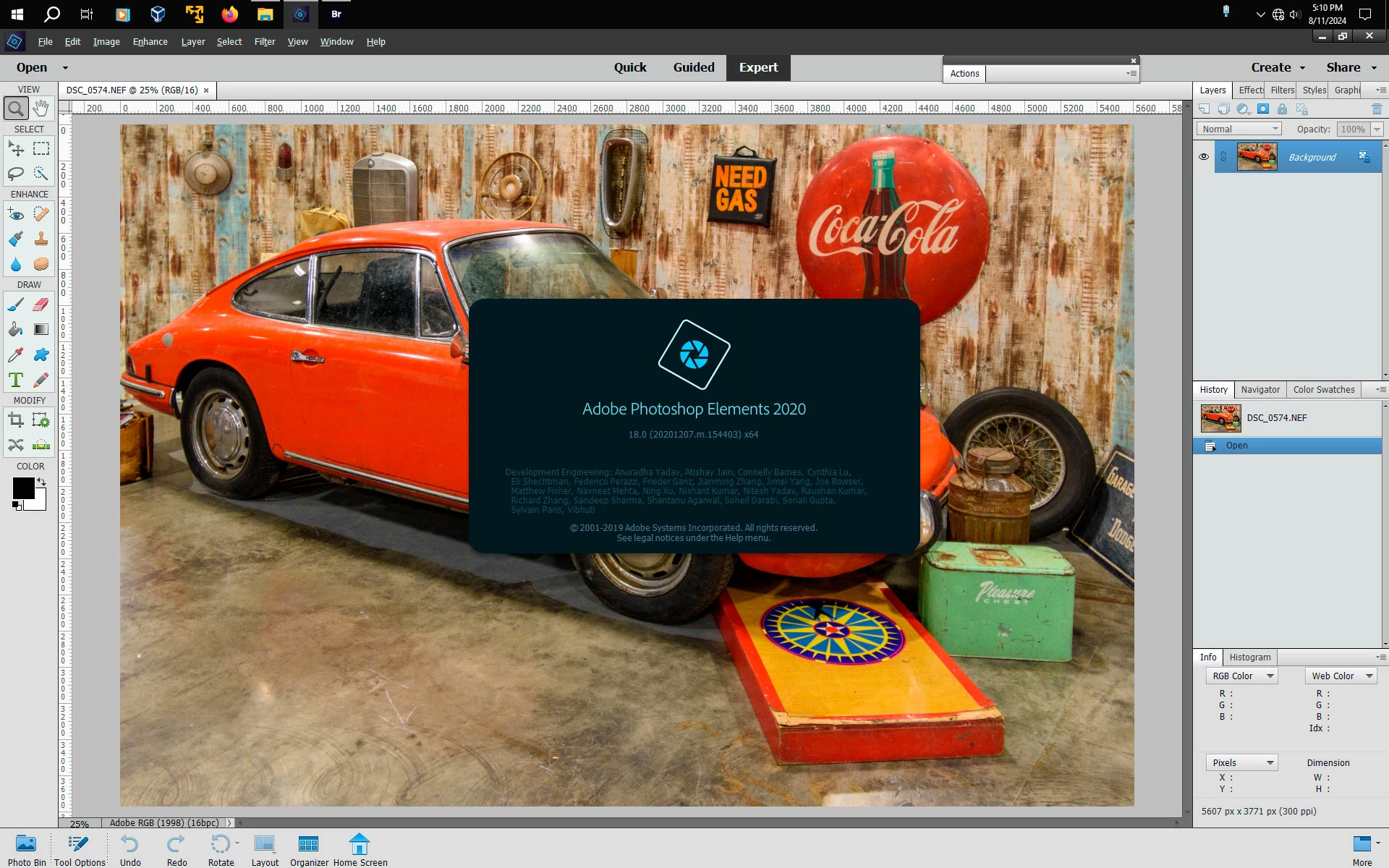Select the Crop tool
The height and width of the screenshot is (868, 1389).
point(16,420)
